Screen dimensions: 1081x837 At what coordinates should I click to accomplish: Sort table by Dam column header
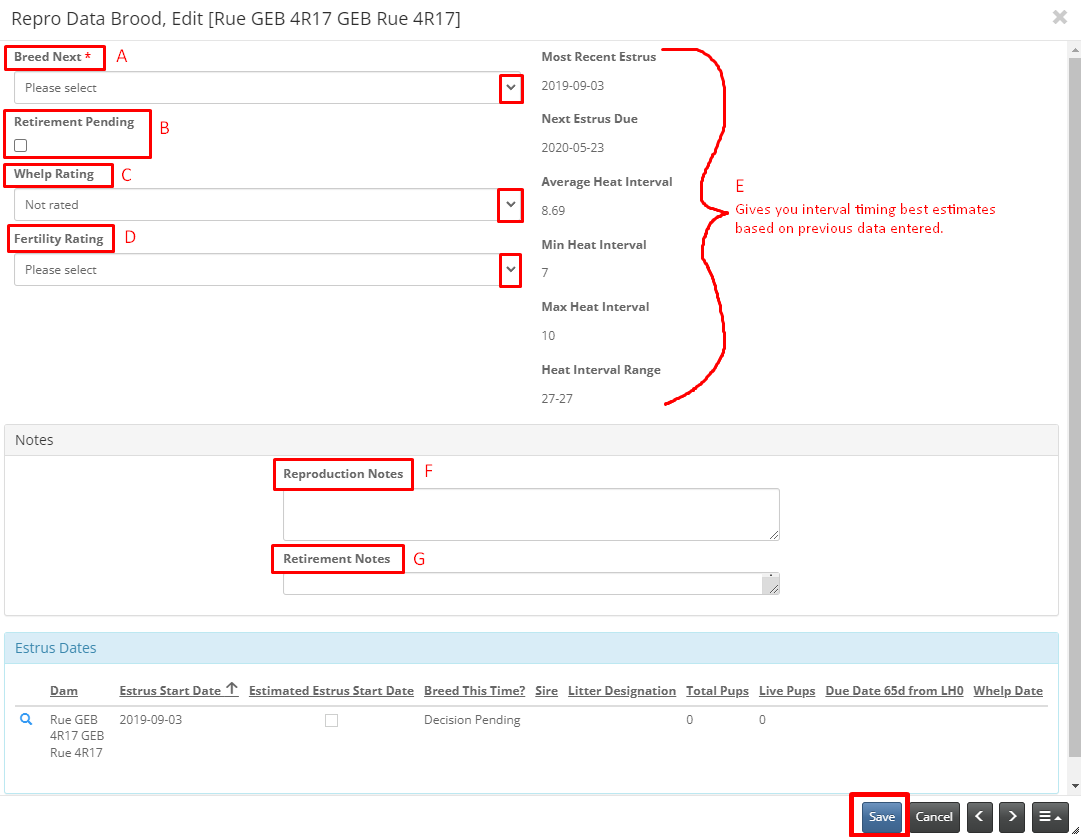64,691
